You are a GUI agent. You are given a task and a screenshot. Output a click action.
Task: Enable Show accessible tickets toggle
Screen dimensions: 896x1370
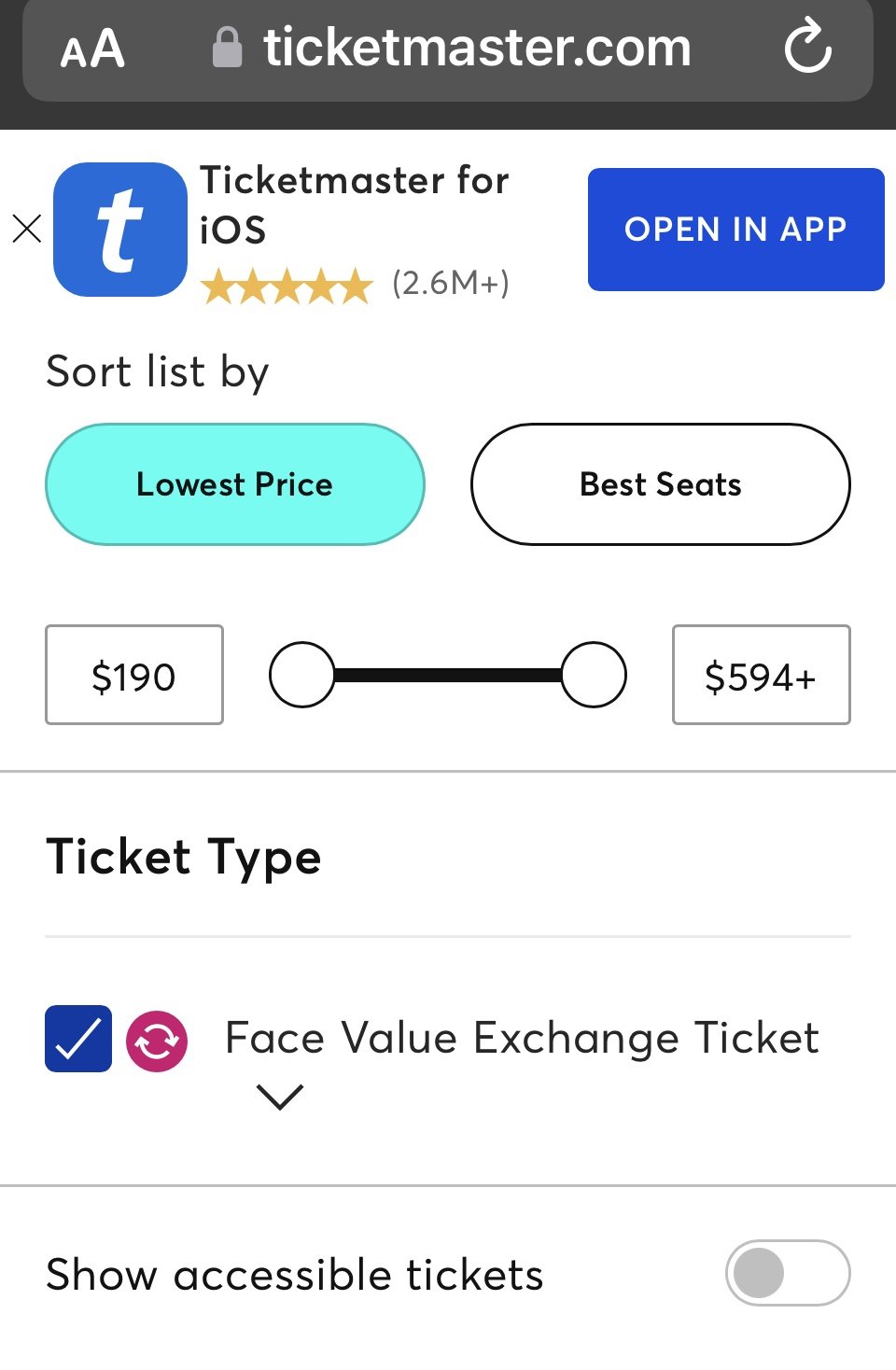pos(787,1272)
